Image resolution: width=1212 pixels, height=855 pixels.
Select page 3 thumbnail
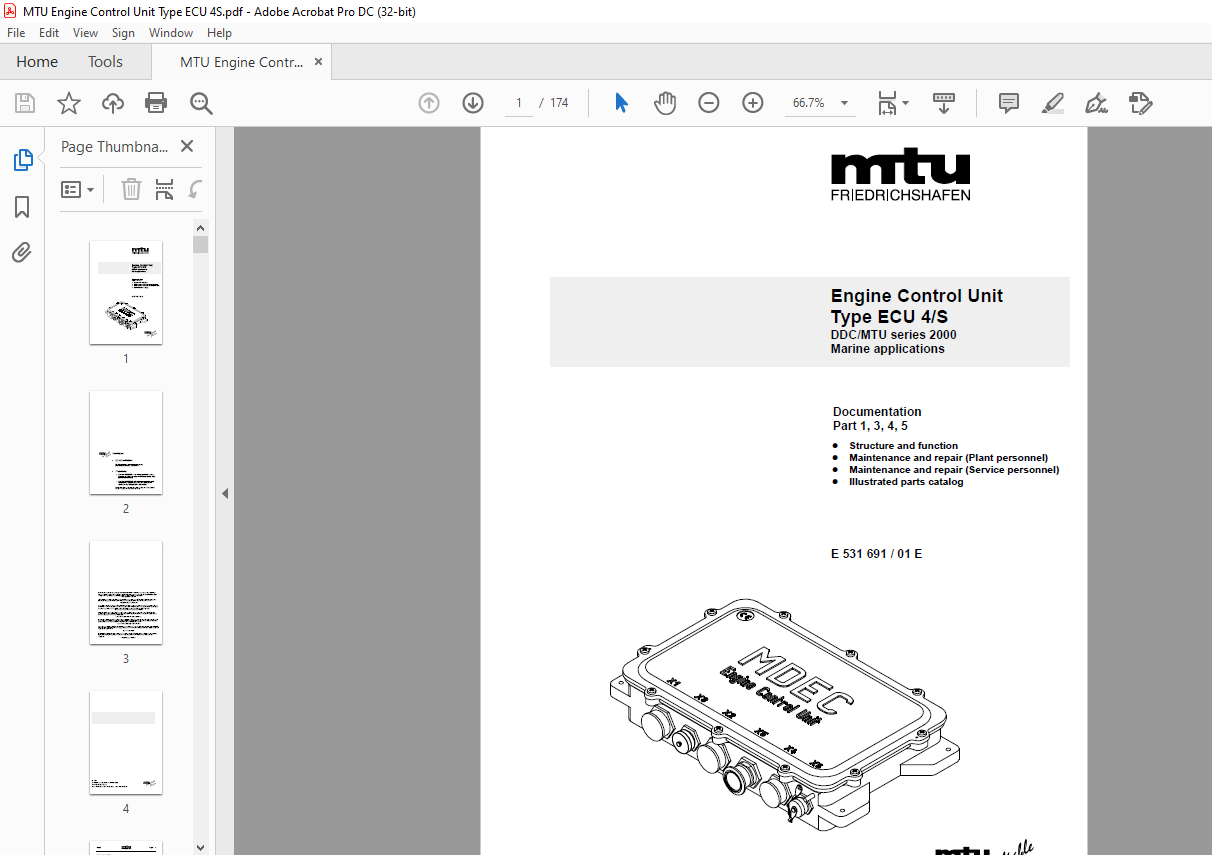point(126,592)
